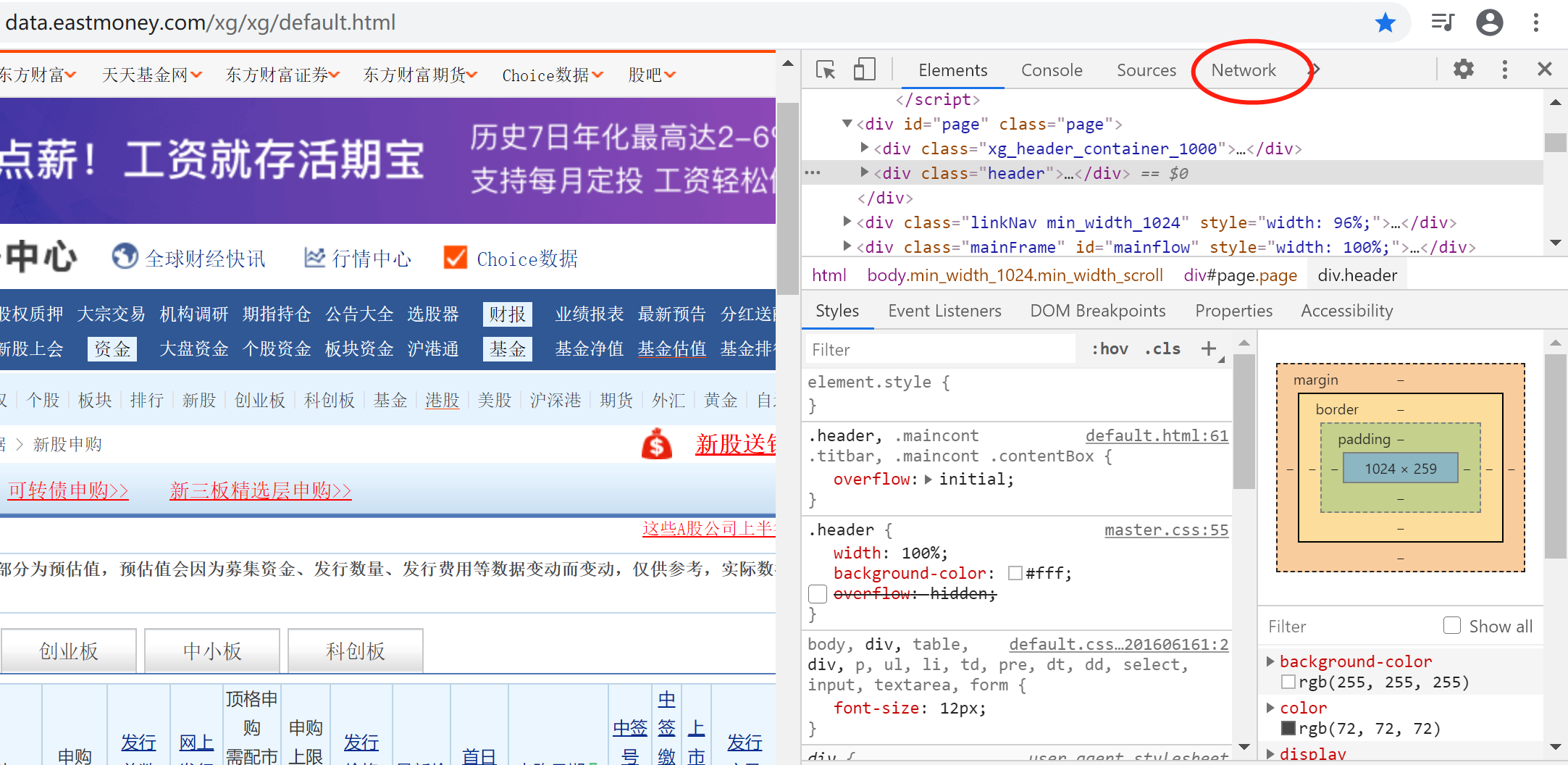Expand the mainFrame div node

847,246
